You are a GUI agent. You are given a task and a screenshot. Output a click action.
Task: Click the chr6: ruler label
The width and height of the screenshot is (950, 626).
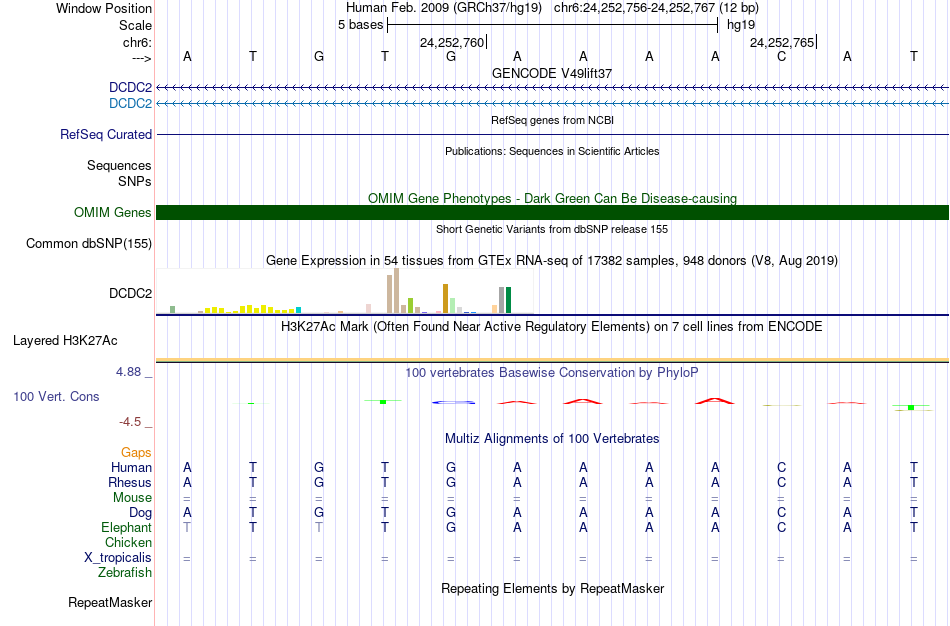(x=137, y=42)
